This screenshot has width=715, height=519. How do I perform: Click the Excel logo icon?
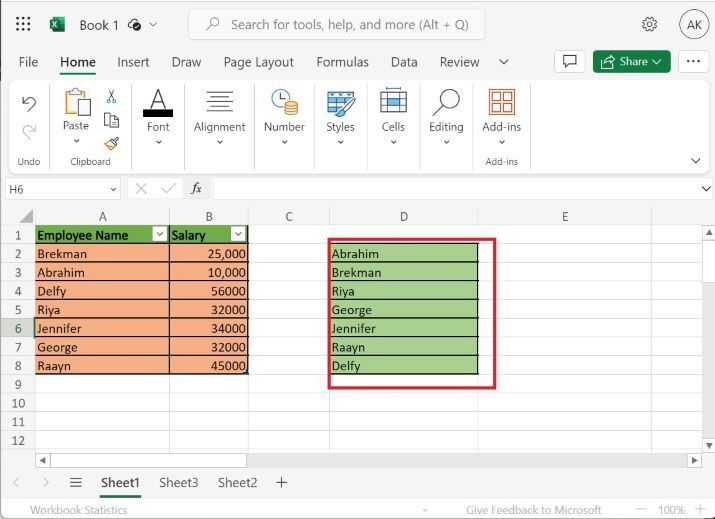pyautogui.click(x=57, y=25)
